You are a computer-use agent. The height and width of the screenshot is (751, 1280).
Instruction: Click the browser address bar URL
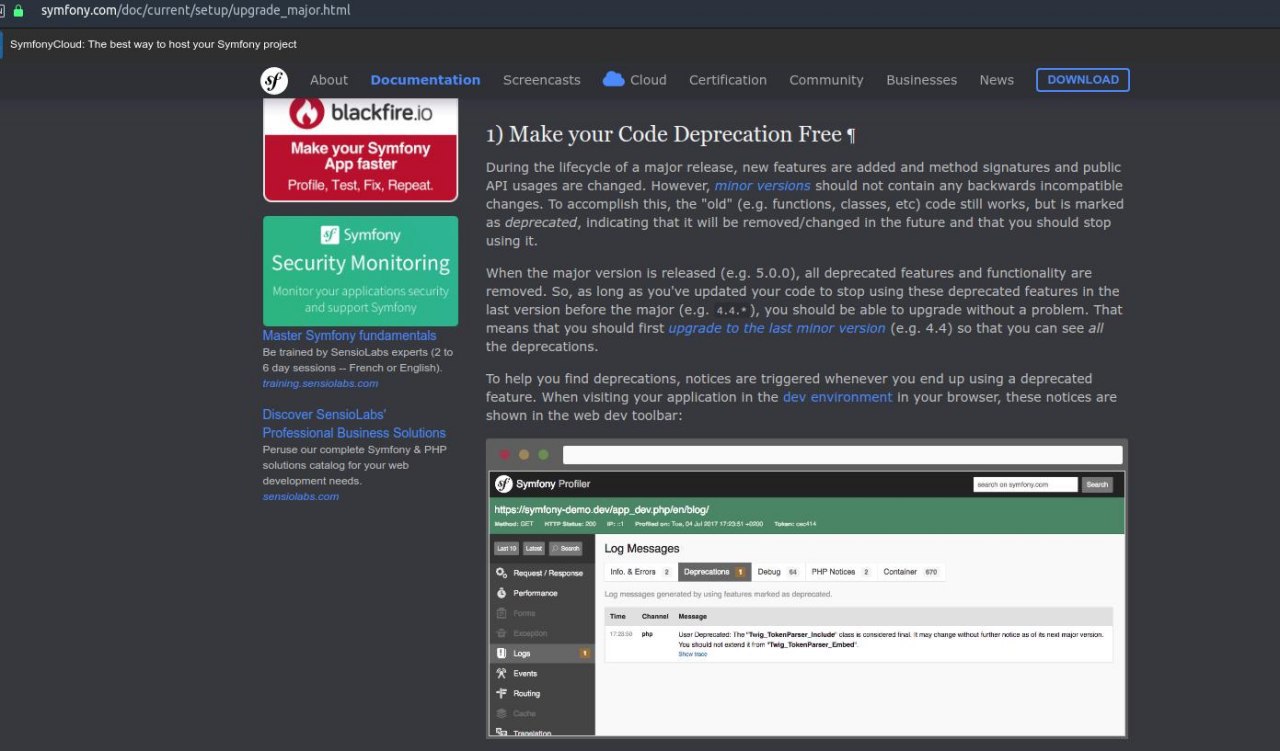point(195,10)
